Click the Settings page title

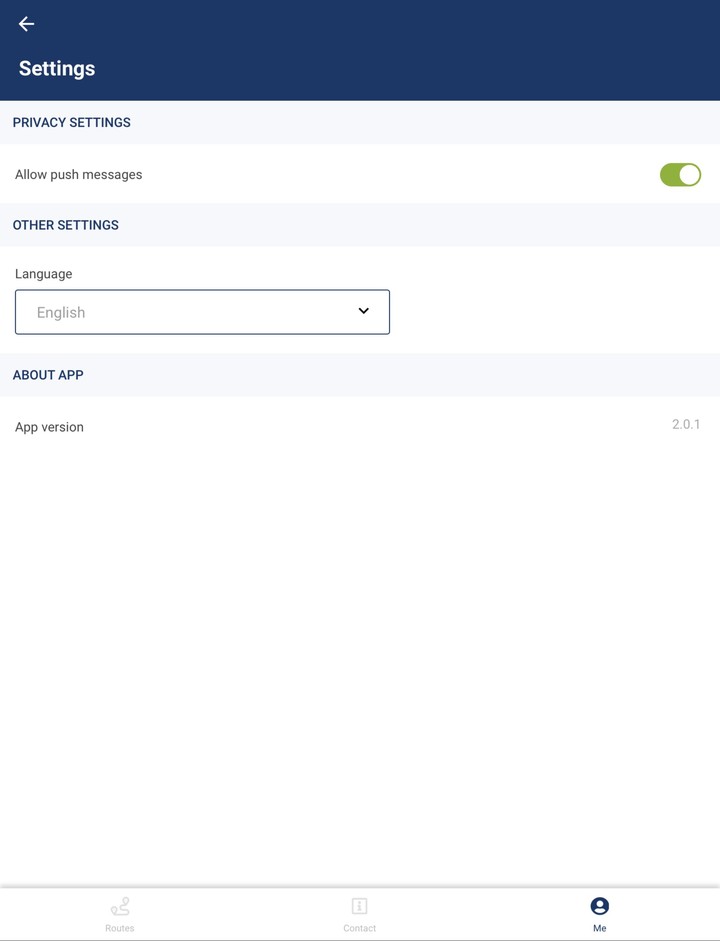57,69
